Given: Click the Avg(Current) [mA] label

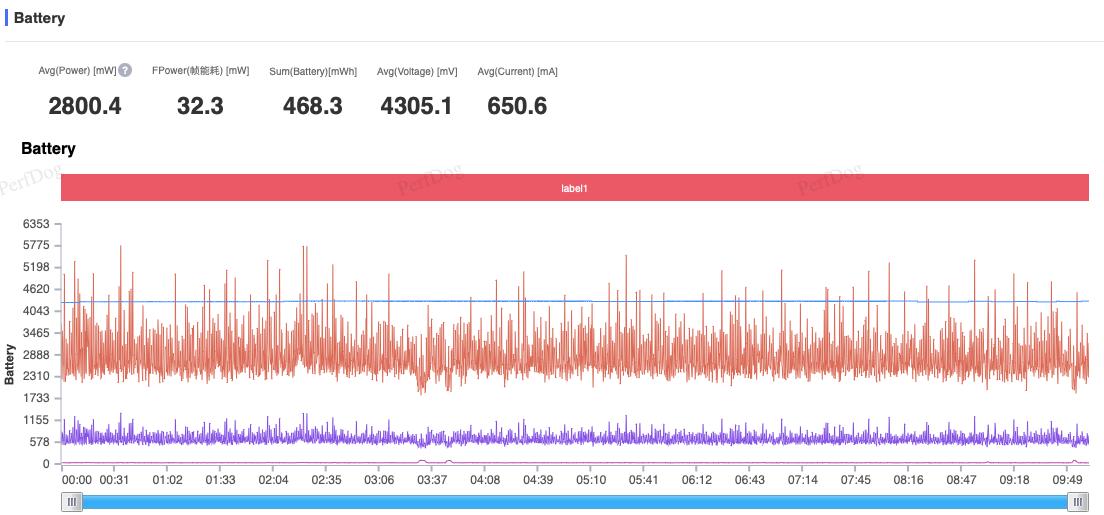Looking at the screenshot, I should 518,71.
